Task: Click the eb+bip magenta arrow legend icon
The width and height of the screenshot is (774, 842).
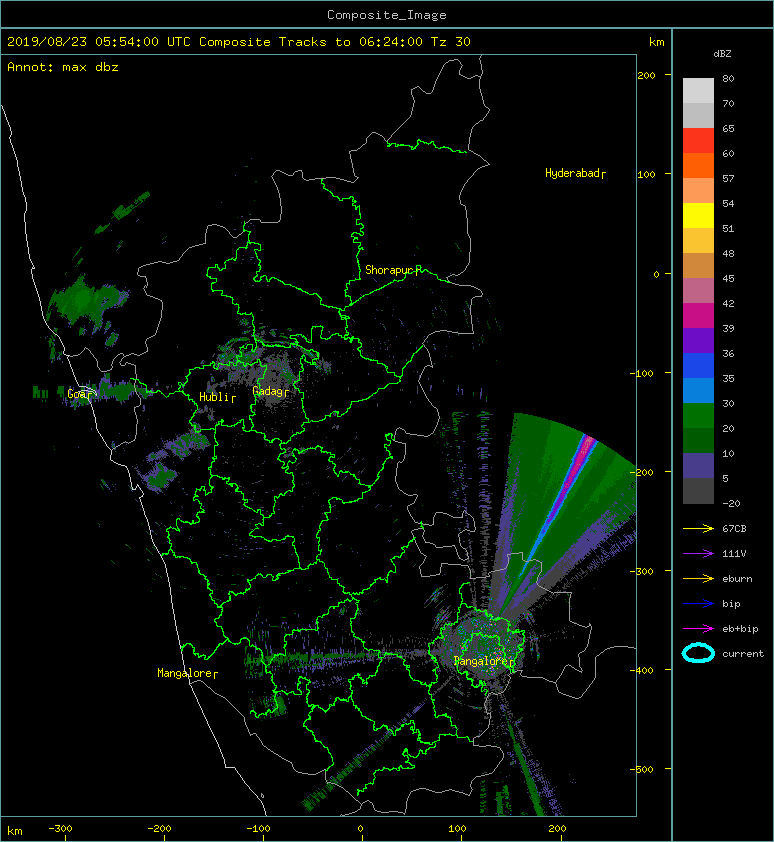Action: [698, 628]
